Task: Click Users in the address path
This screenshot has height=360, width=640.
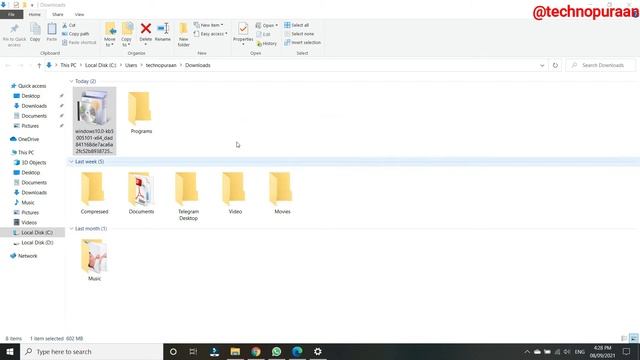Action: [x=131, y=65]
